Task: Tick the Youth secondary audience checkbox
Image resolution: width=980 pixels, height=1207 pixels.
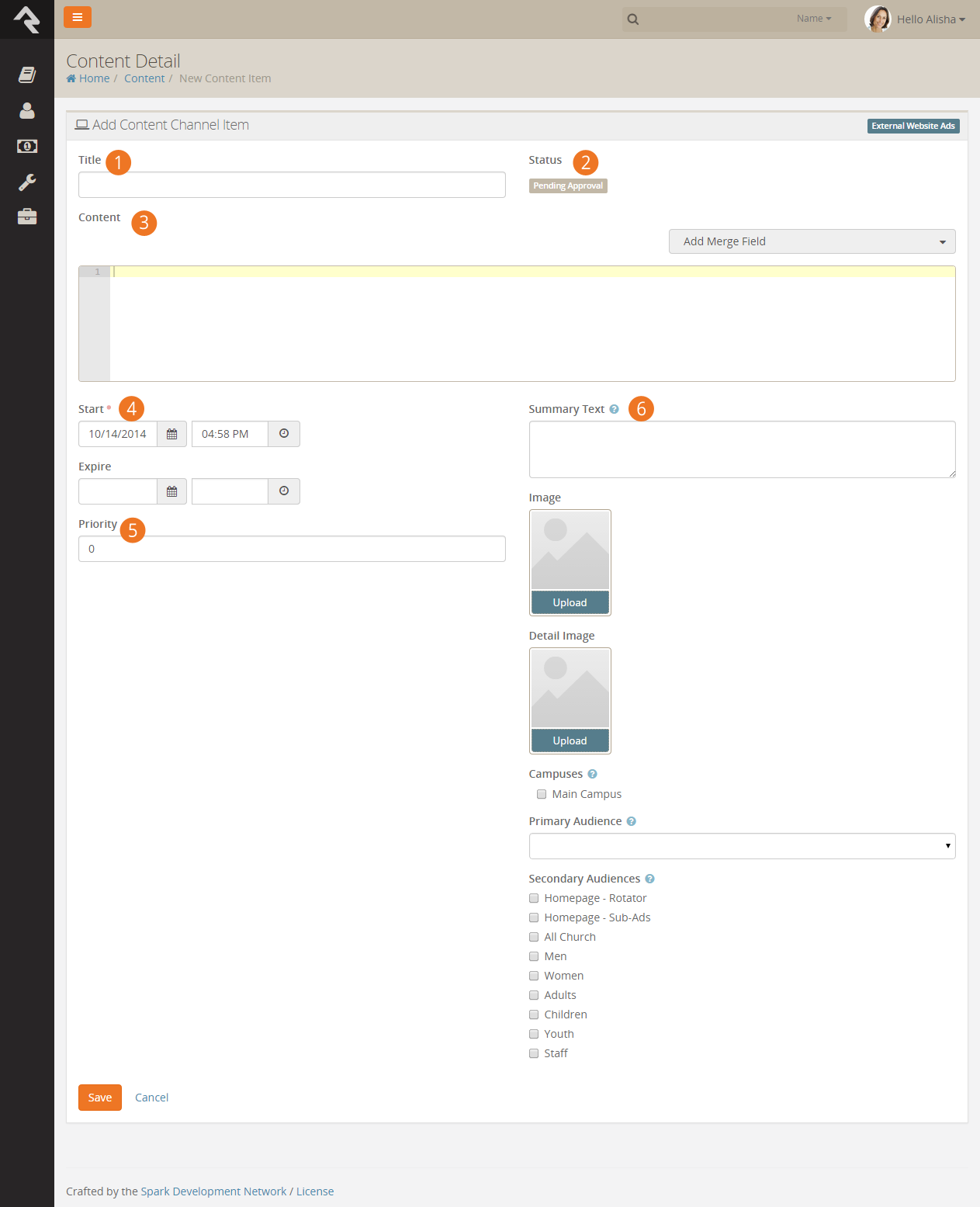Action: click(534, 1034)
